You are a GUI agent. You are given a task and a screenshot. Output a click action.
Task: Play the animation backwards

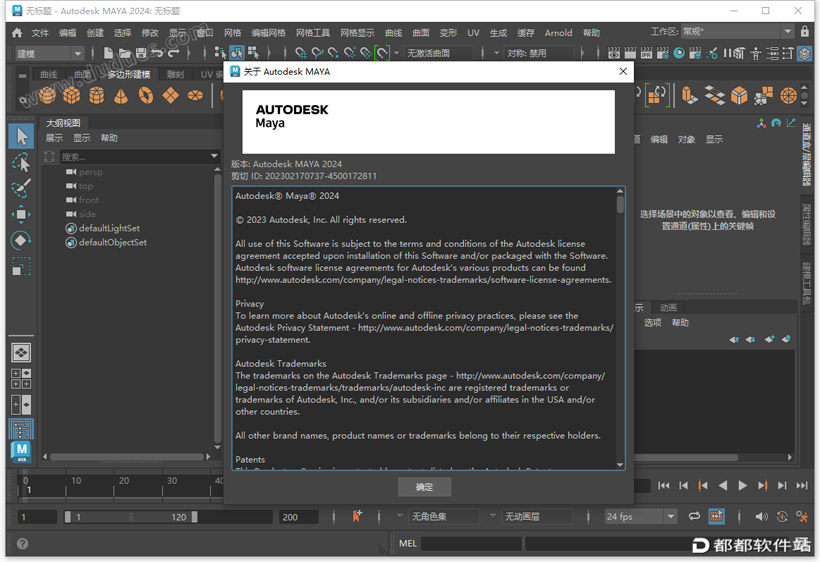coord(723,486)
